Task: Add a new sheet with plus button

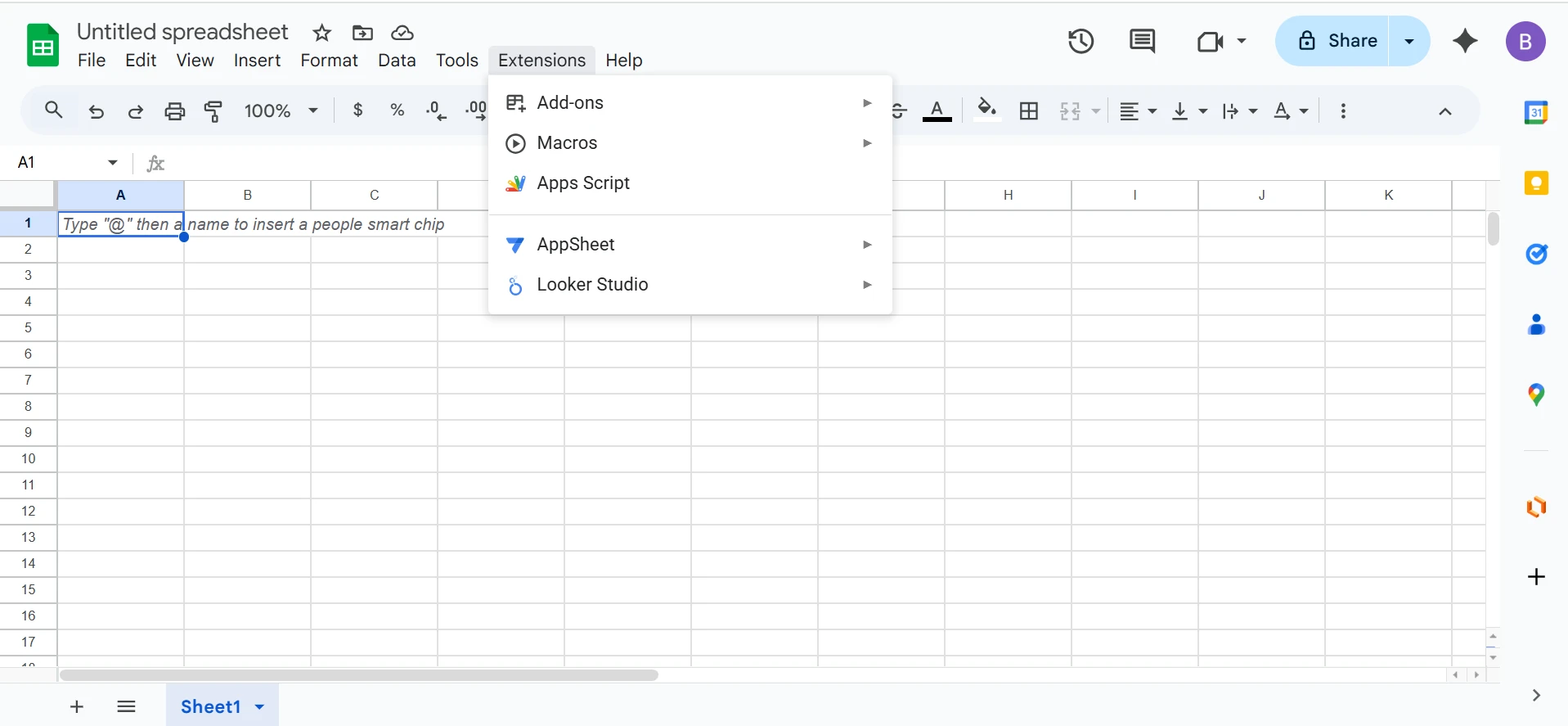Action: click(x=77, y=707)
